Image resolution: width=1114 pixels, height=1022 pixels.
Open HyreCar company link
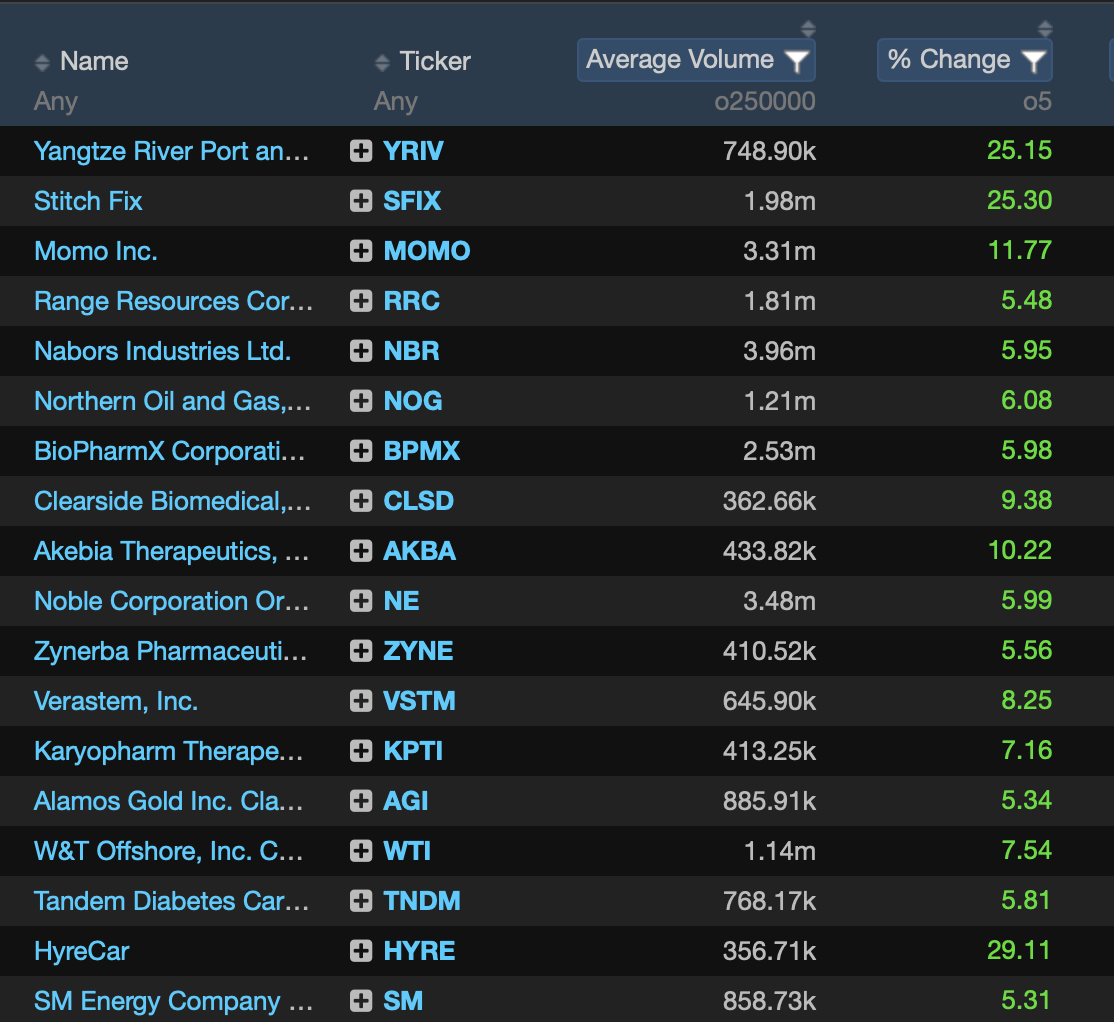coord(82,951)
